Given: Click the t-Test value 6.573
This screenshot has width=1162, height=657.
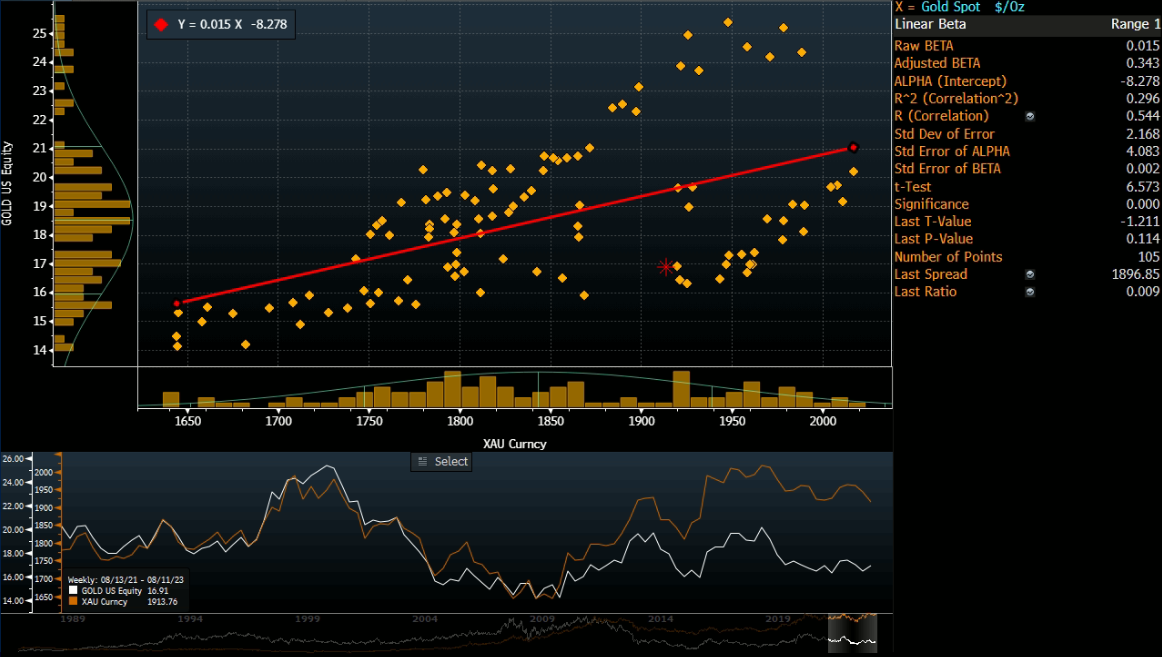Looking at the screenshot, I should tap(1143, 187).
